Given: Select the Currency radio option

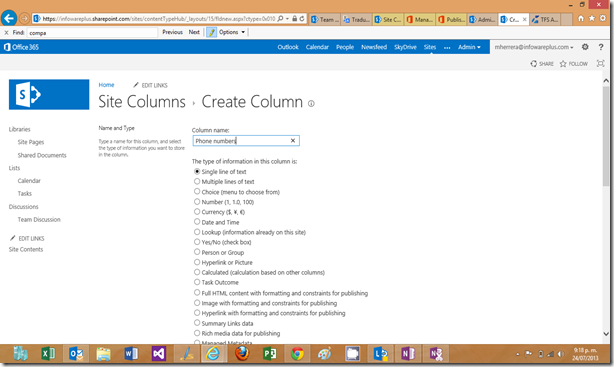Looking at the screenshot, I should click(x=197, y=212).
